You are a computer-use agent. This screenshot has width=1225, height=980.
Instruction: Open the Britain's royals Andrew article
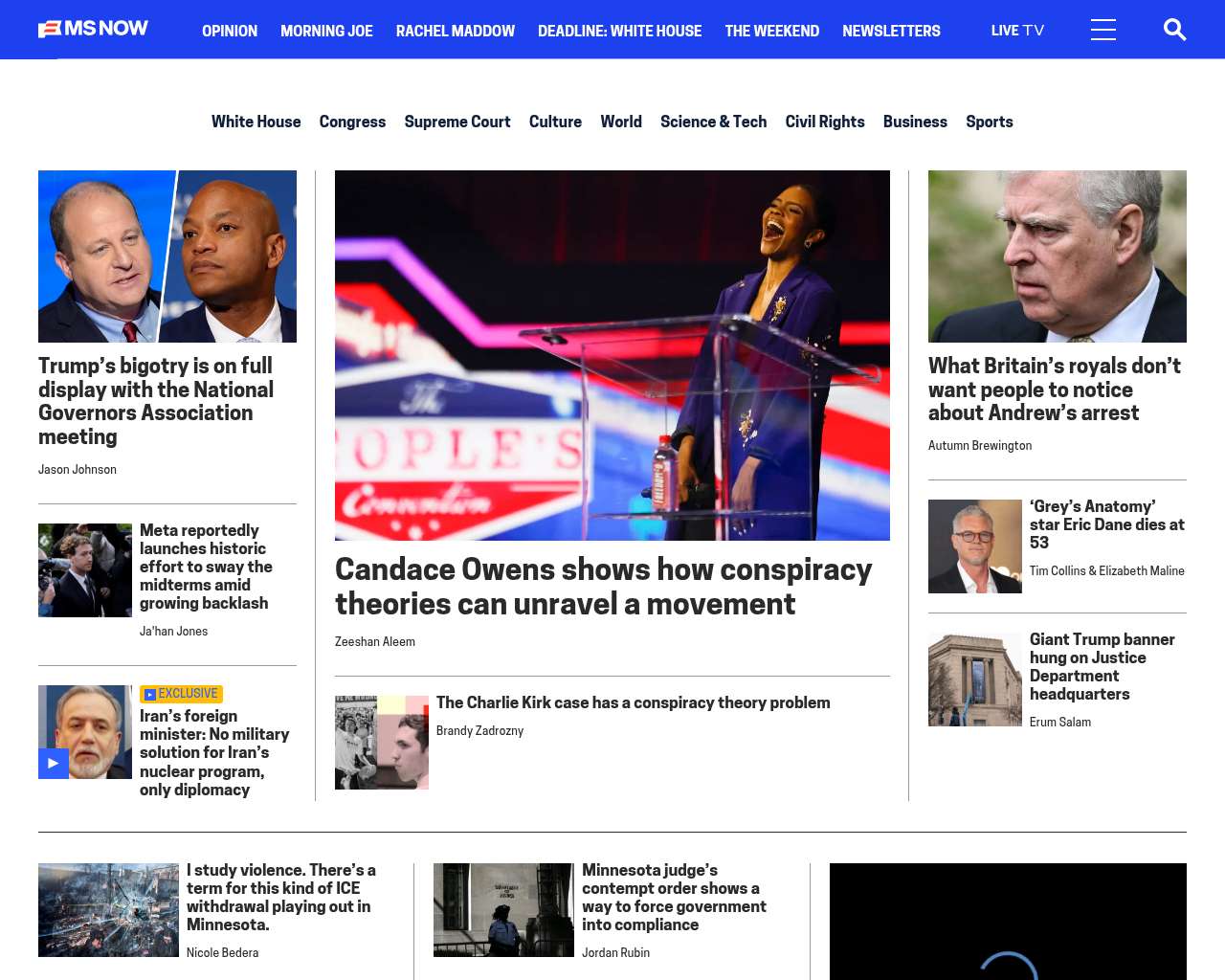point(1055,390)
